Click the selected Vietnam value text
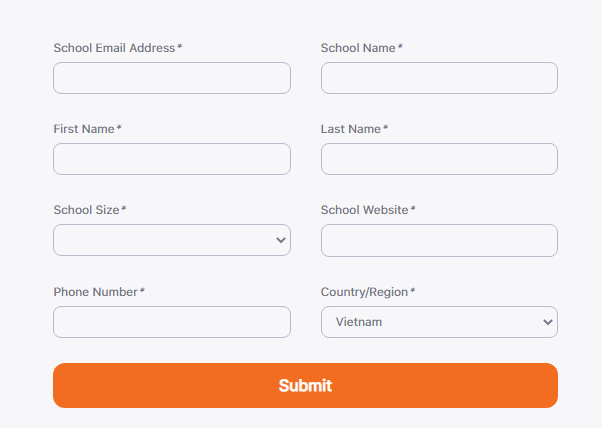 [x=359, y=322]
